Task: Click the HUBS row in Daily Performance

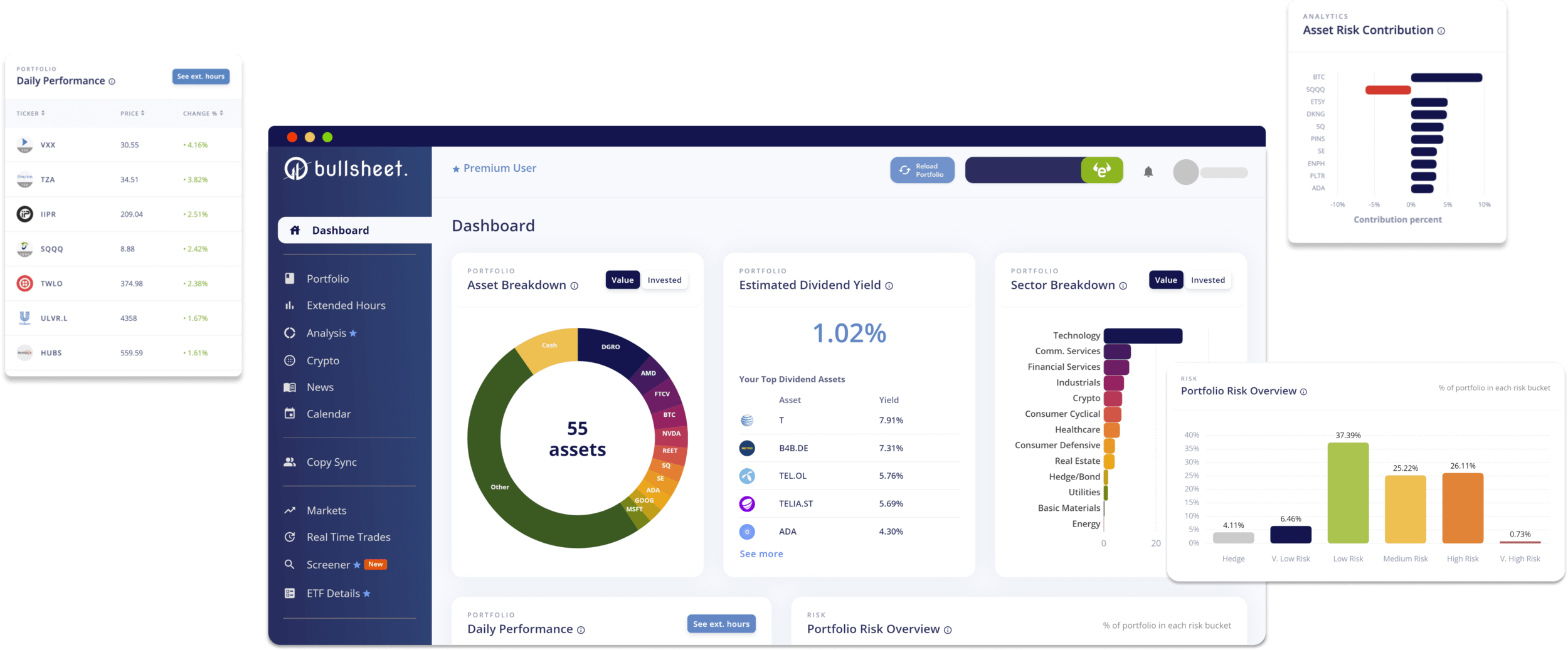Action: click(124, 353)
